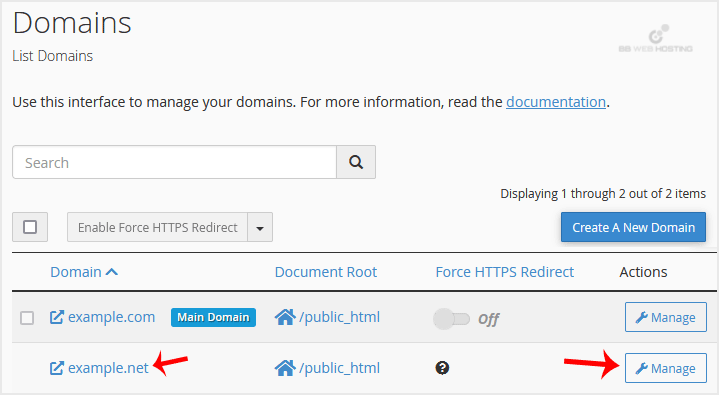Click home icon beside example.com document root
Screen dimensions: 719x395
[285, 317]
